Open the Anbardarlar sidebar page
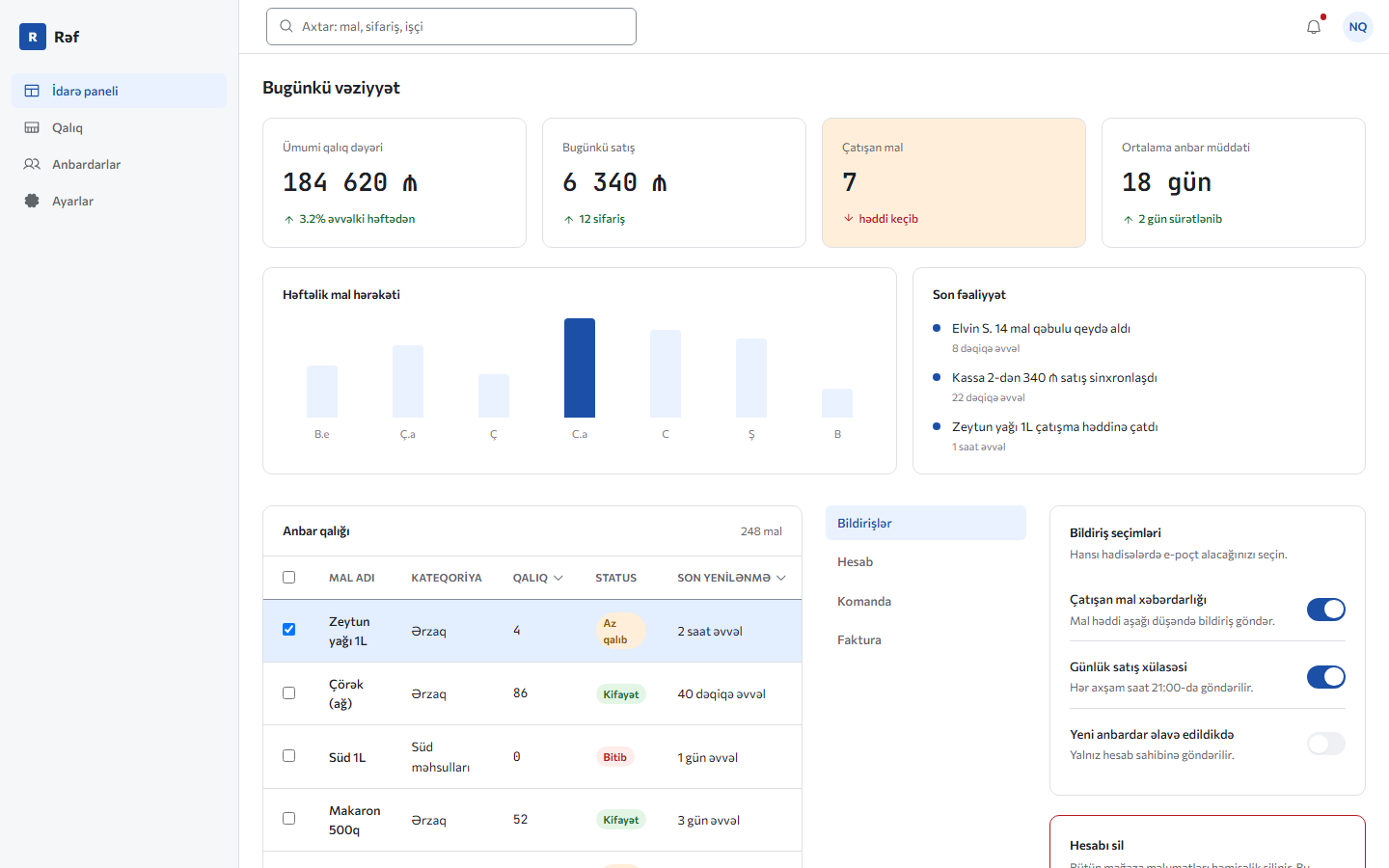Screen dimensions: 1389x868 pos(120,164)
